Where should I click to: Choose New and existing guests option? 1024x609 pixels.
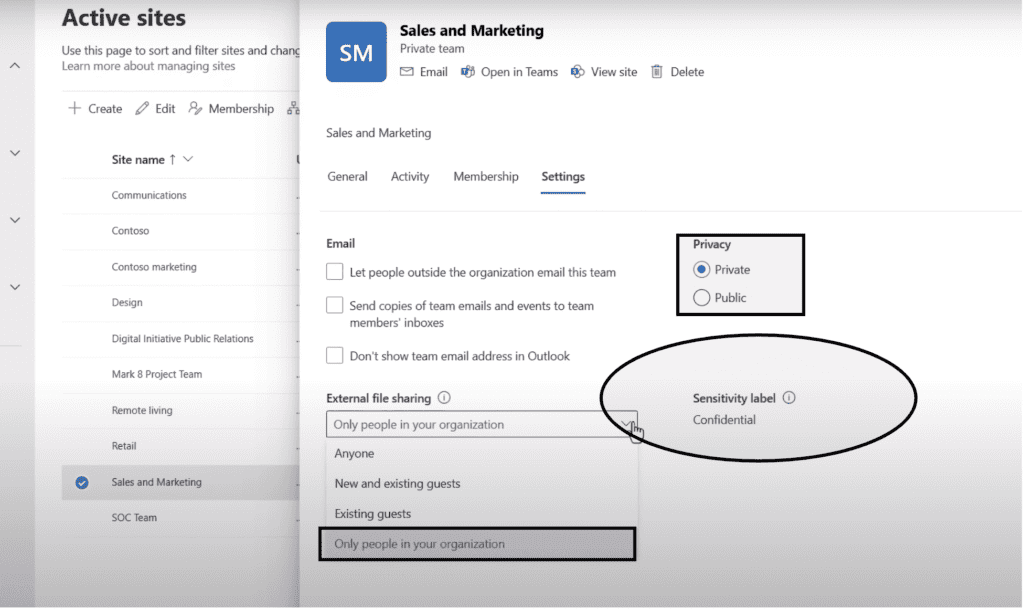pos(481,484)
